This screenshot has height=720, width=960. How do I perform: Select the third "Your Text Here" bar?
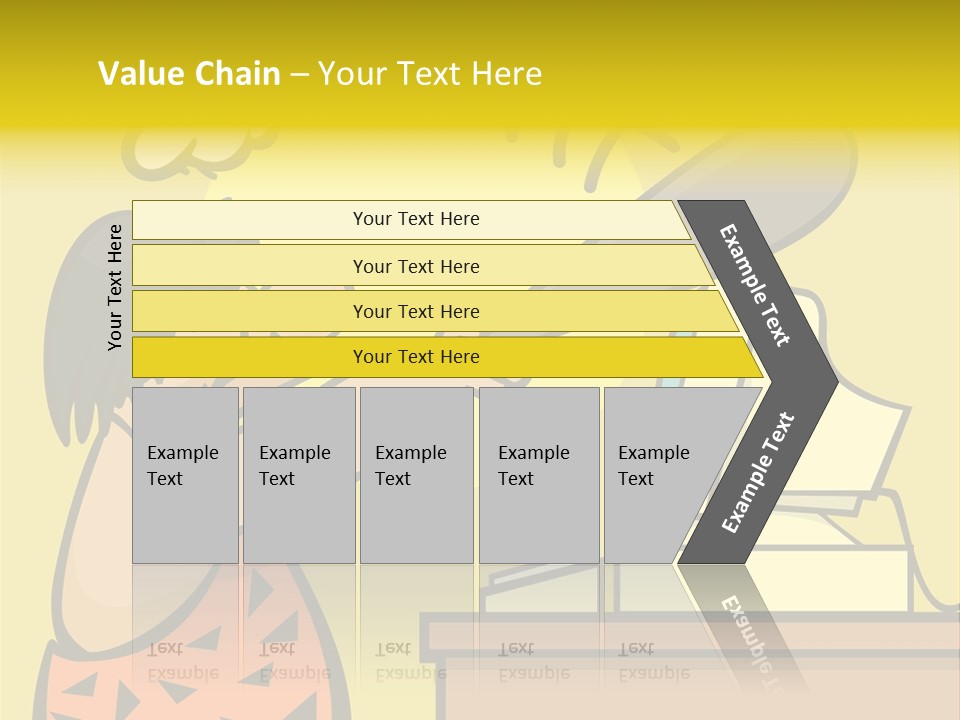point(416,311)
